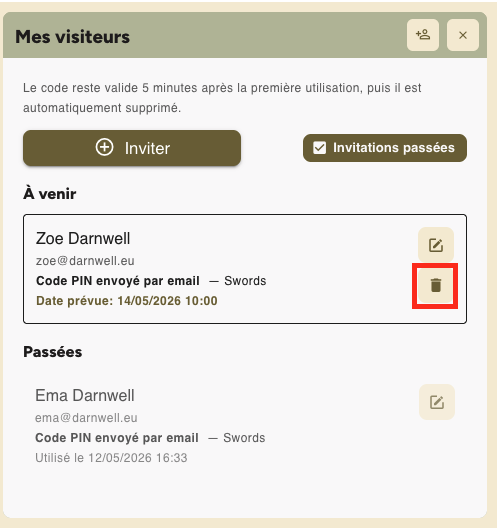The height and width of the screenshot is (528, 498).
Task: Click the Invitations passées label
Action: click(394, 147)
